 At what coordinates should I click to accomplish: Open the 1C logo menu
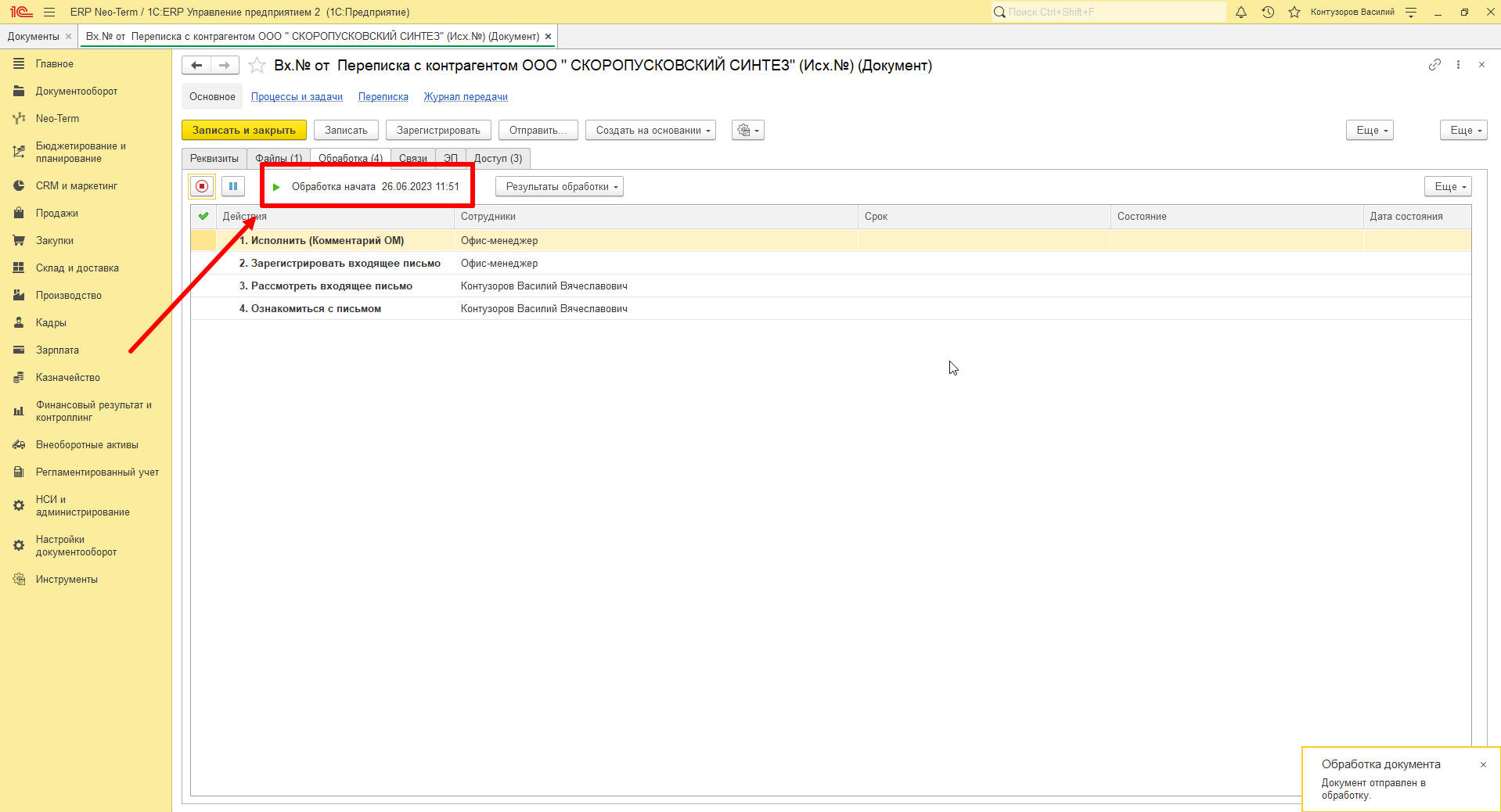tap(21, 12)
